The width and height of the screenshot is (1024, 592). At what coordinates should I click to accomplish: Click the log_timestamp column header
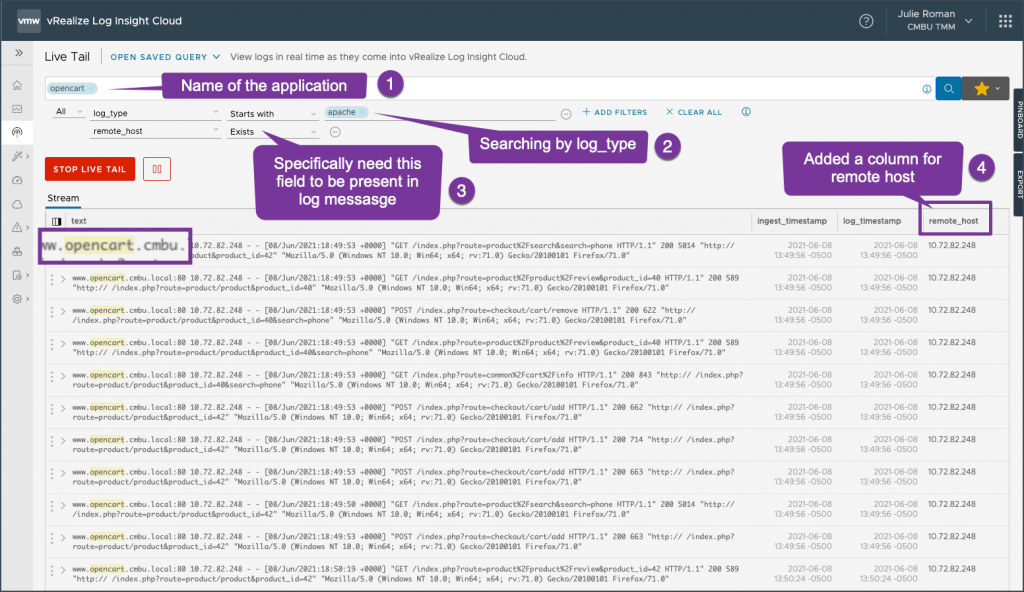[x=872, y=221]
